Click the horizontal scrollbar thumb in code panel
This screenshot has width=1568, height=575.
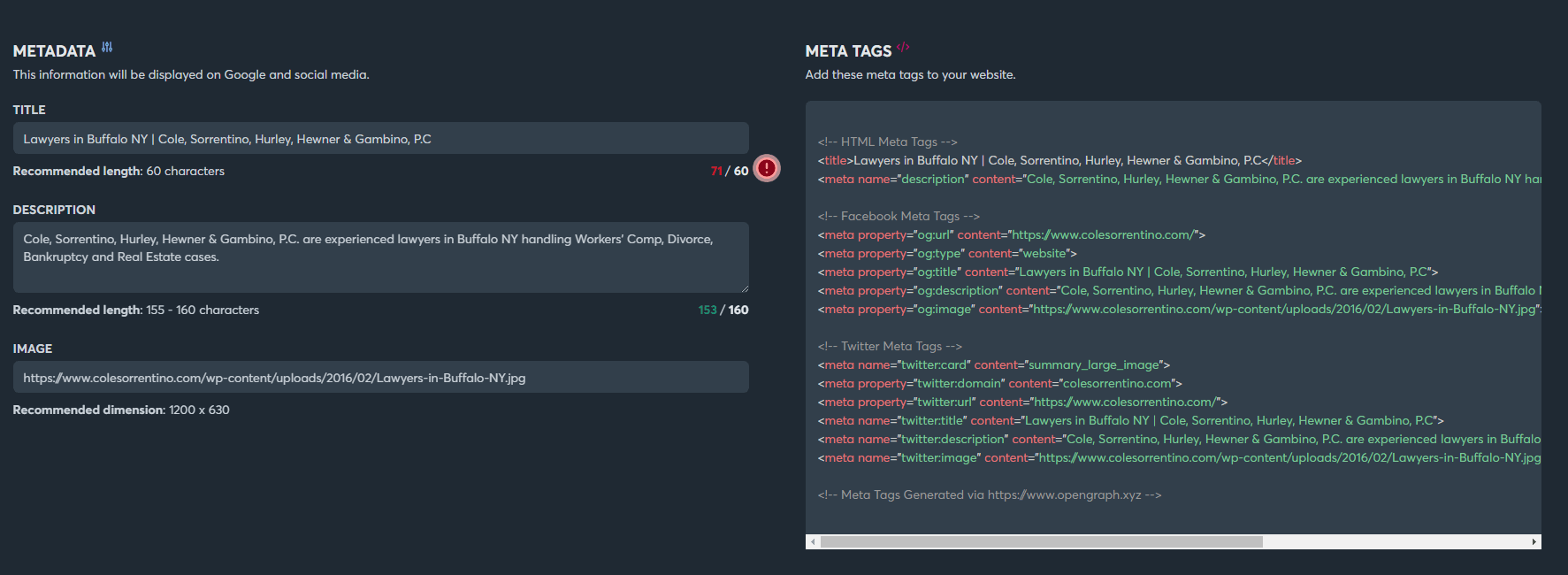click(x=1041, y=541)
